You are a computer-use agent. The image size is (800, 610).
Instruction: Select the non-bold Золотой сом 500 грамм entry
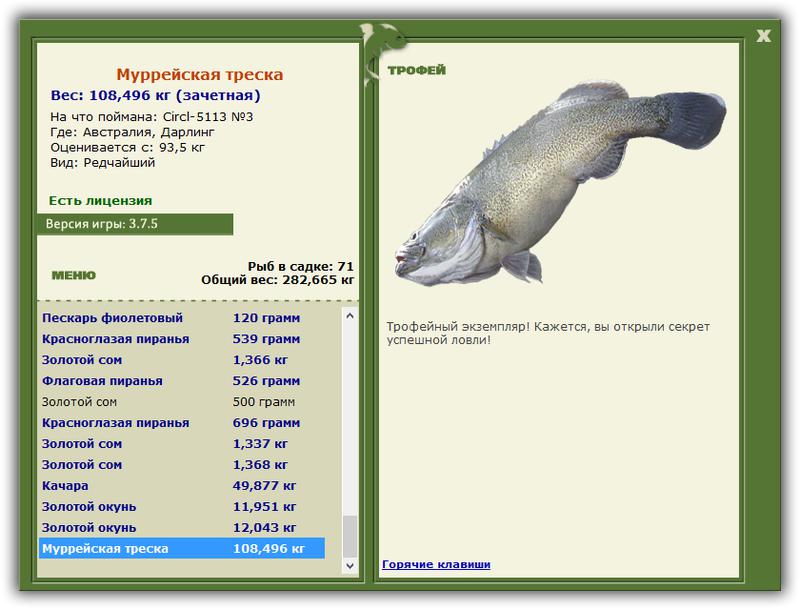point(182,401)
